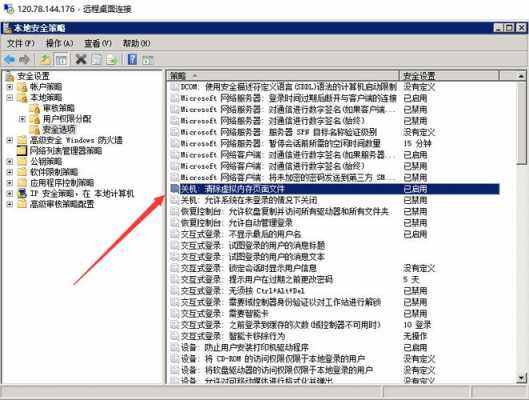529x400 pixels.
Task: Expand the 高级安全 Windows 防火墙 node
Action: tap(10, 140)
